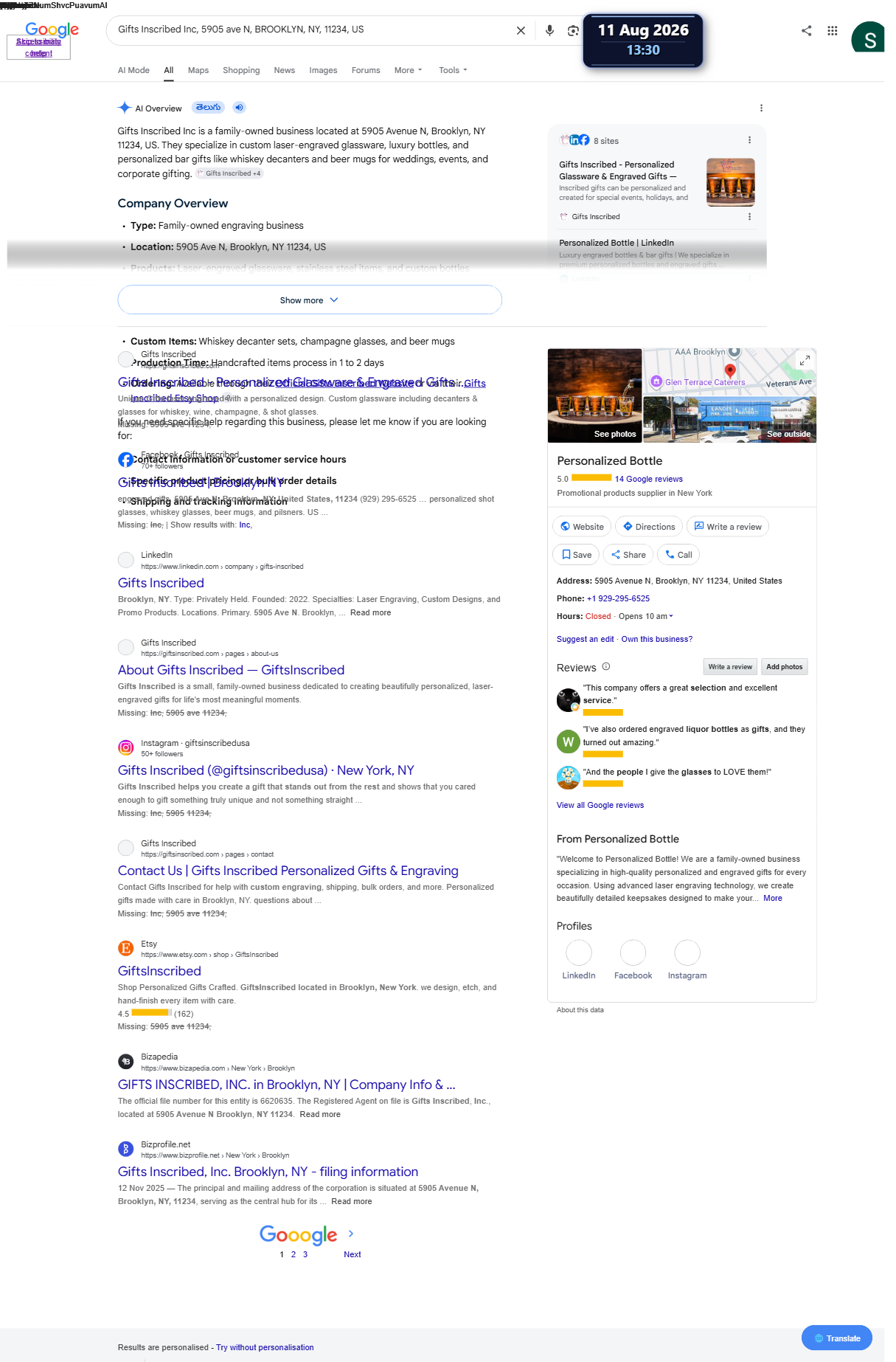Click the Share button in business panel
The height and width of the screenshot is (1362, 896).
628,554
